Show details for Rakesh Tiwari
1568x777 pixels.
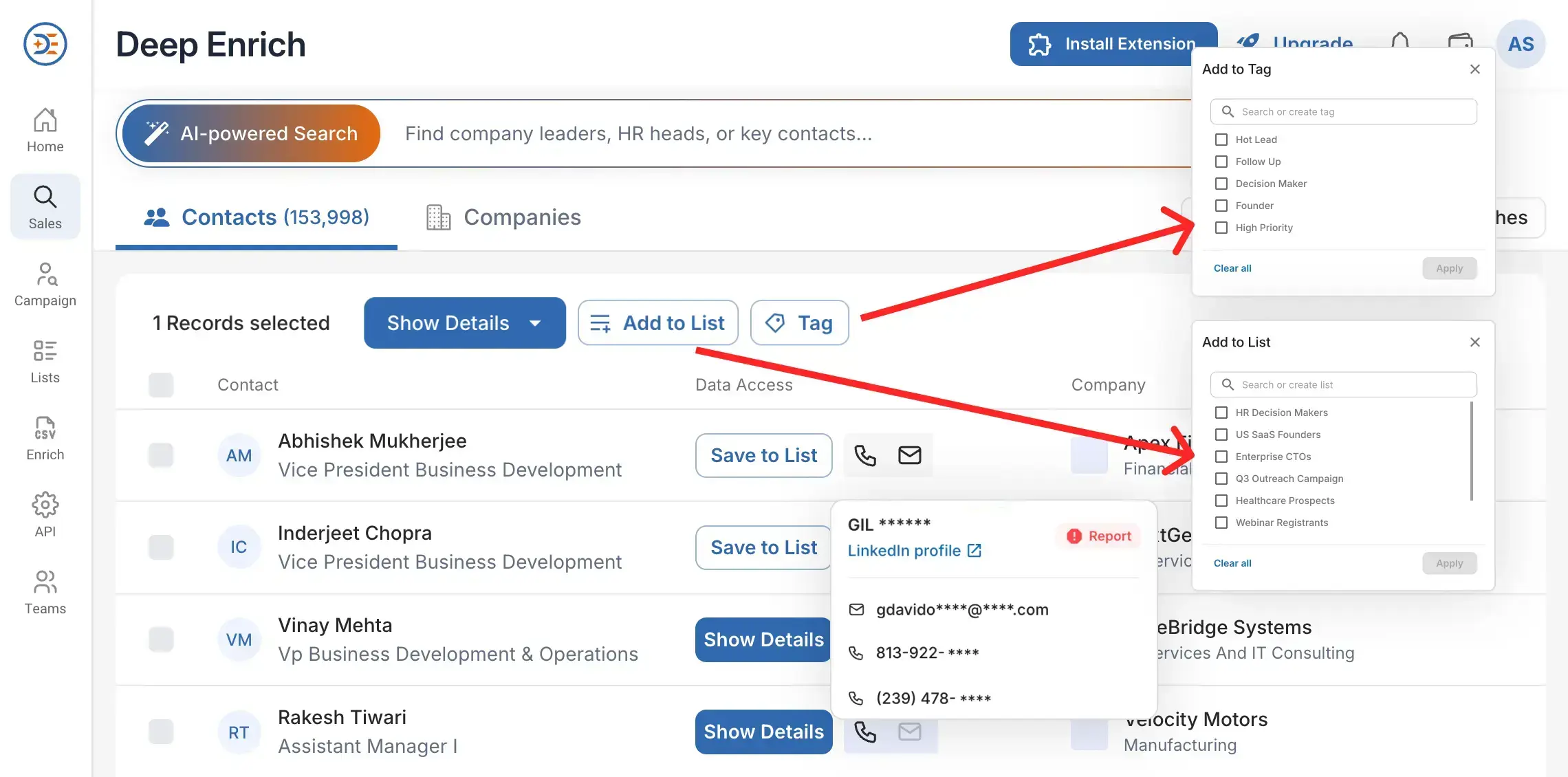(764, 732)
